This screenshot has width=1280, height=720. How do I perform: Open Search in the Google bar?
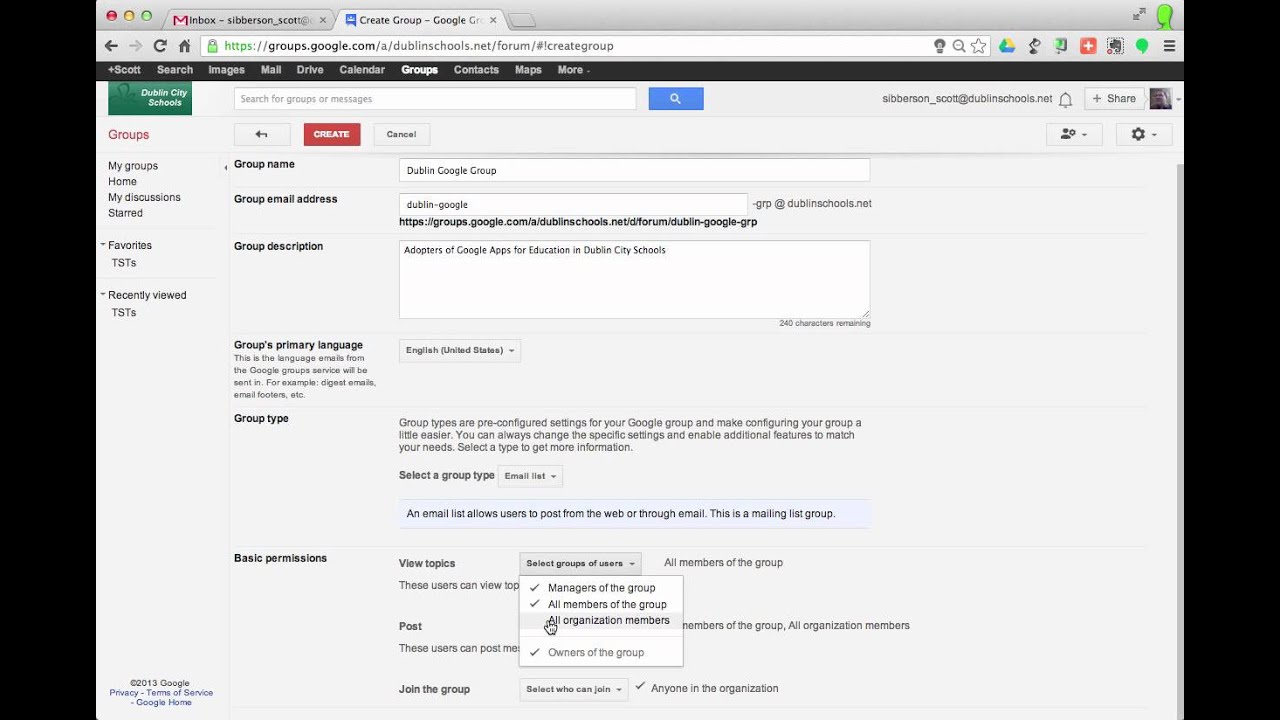(175, 70)
